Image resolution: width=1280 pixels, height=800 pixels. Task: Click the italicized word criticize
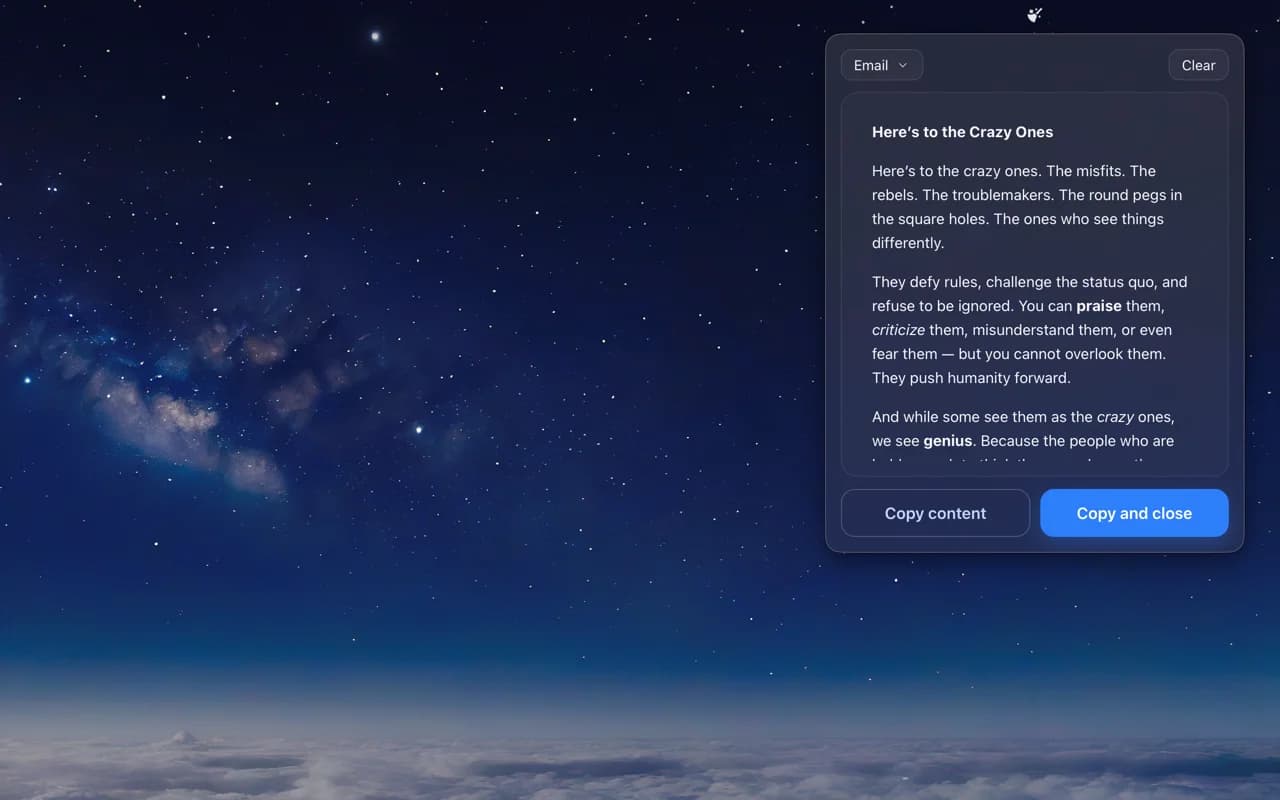897,329
